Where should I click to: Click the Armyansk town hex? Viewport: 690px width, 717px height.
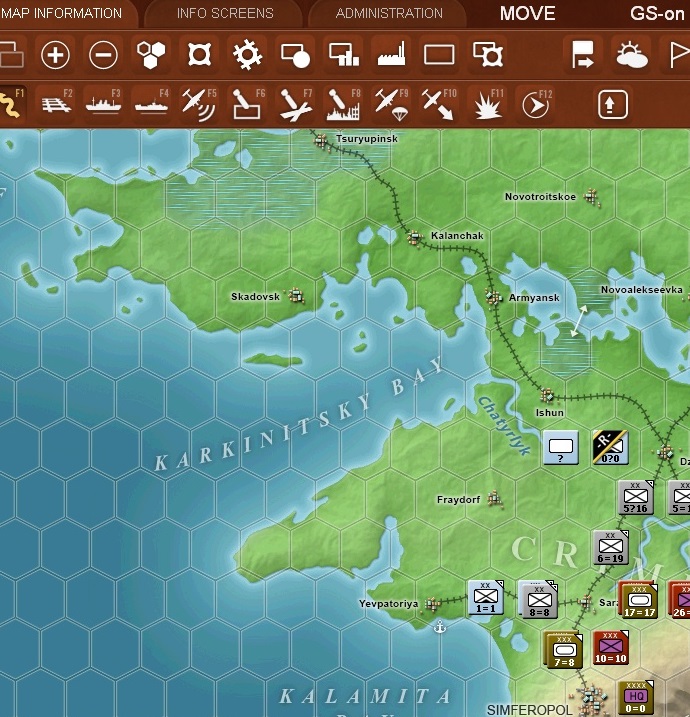pyautogui.click(x=493, y=297)
